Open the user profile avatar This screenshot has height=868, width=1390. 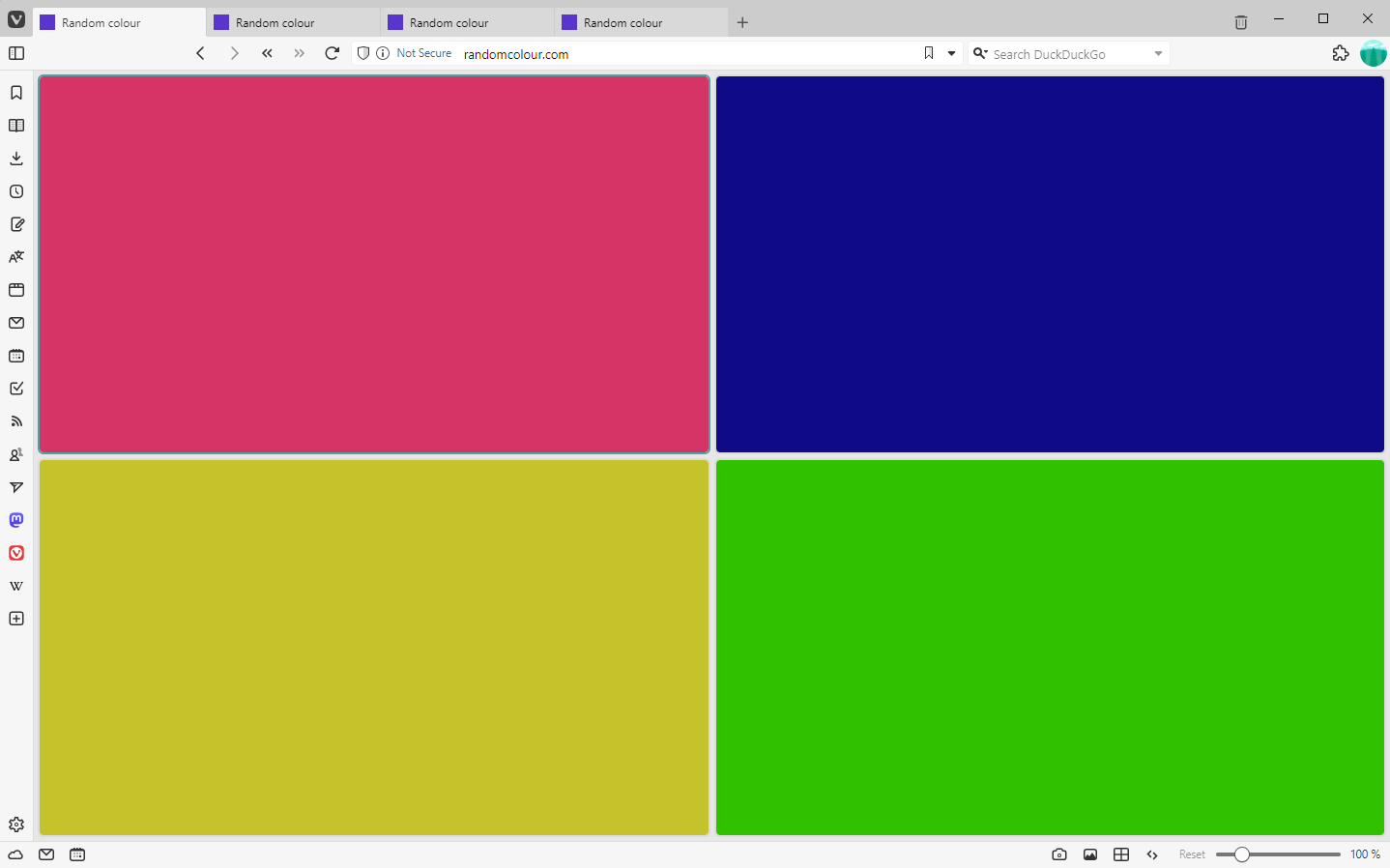(1373, 53)
